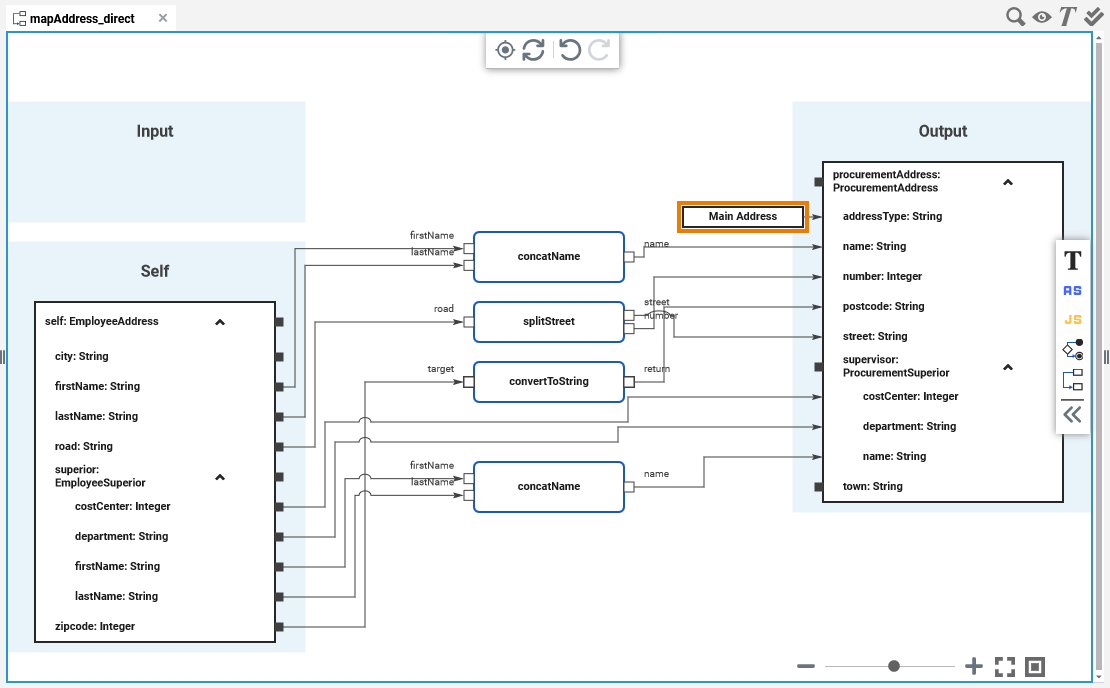Collapse the self: EmployeeAddress node

[x=220, y=322]
